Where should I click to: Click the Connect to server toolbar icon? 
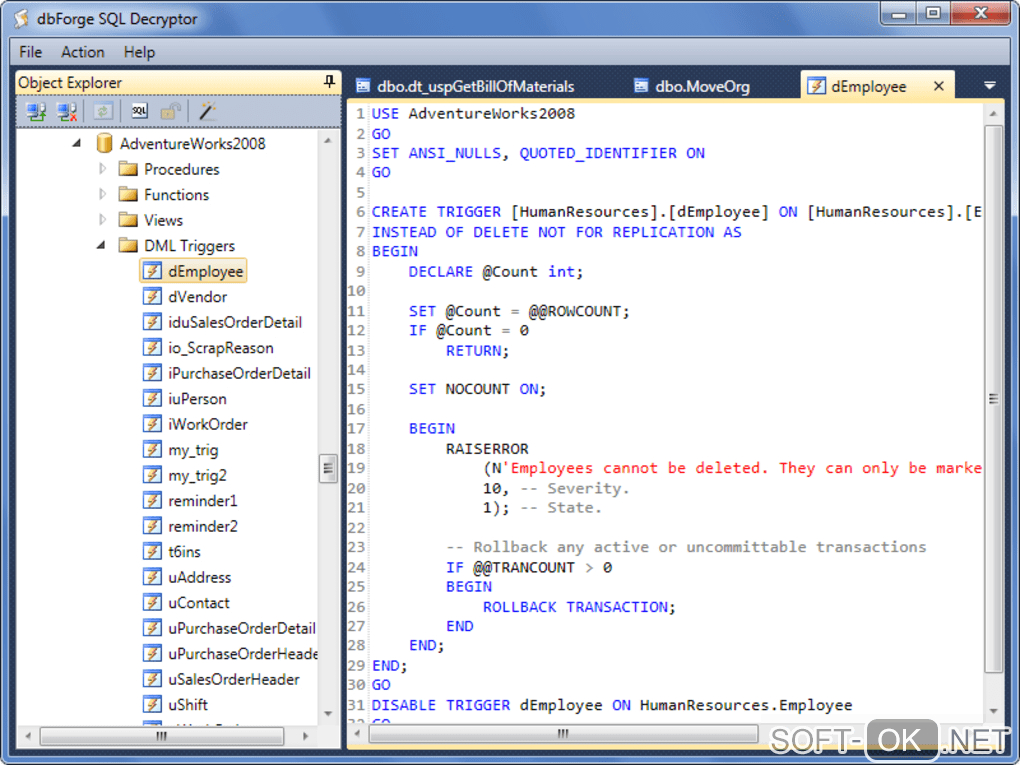tap(37, 112)
